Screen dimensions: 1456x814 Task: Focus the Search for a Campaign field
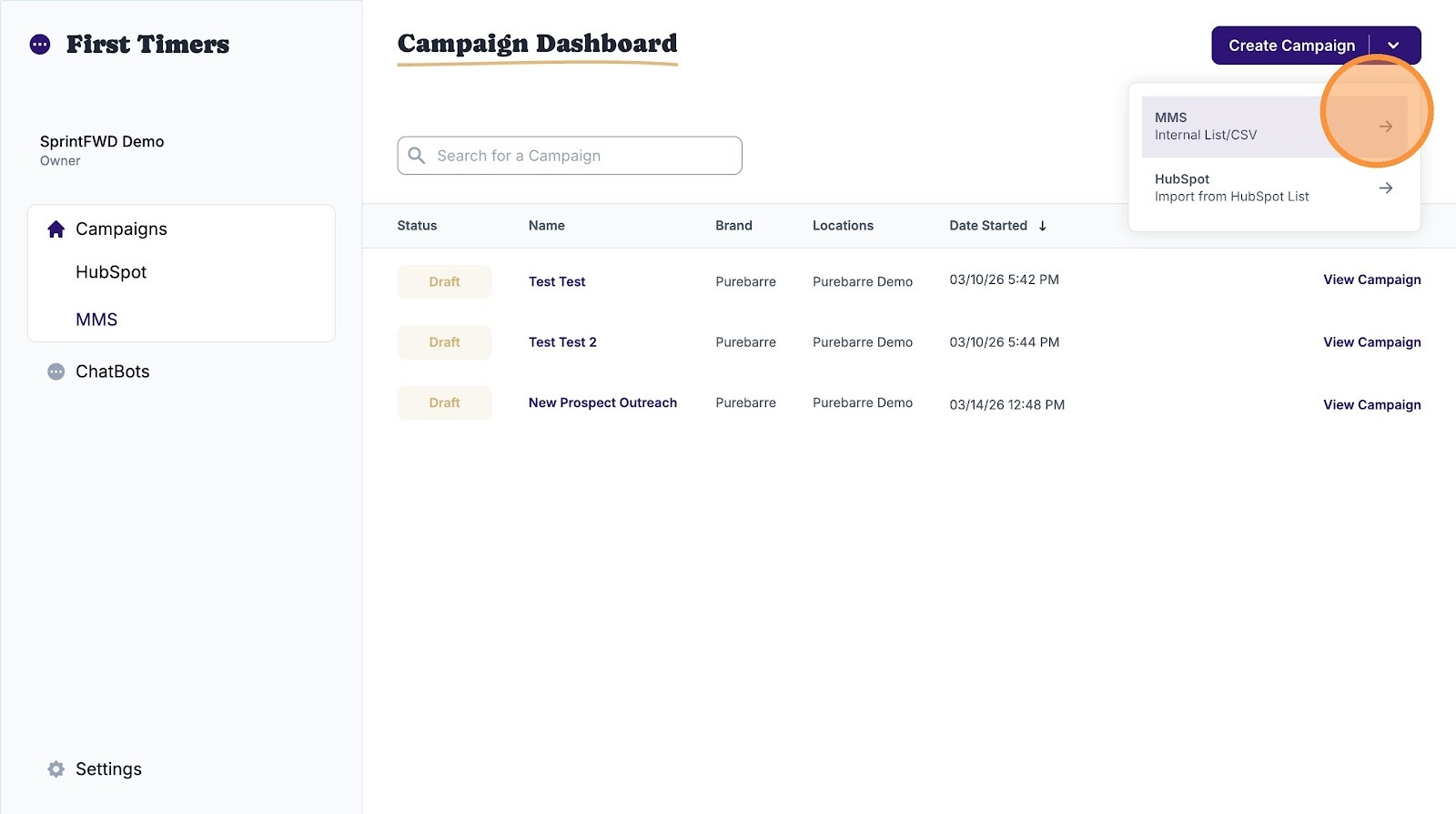pos(570,156)
